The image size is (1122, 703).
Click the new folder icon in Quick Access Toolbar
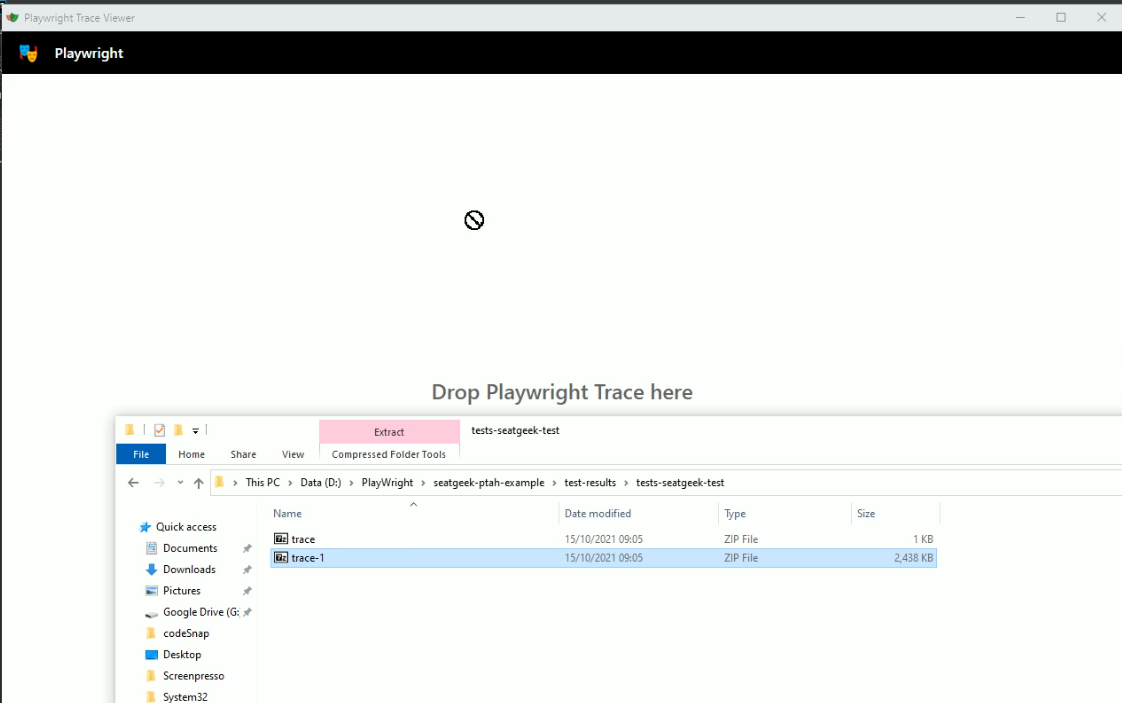pyautogui.click(x=178, y=429)
